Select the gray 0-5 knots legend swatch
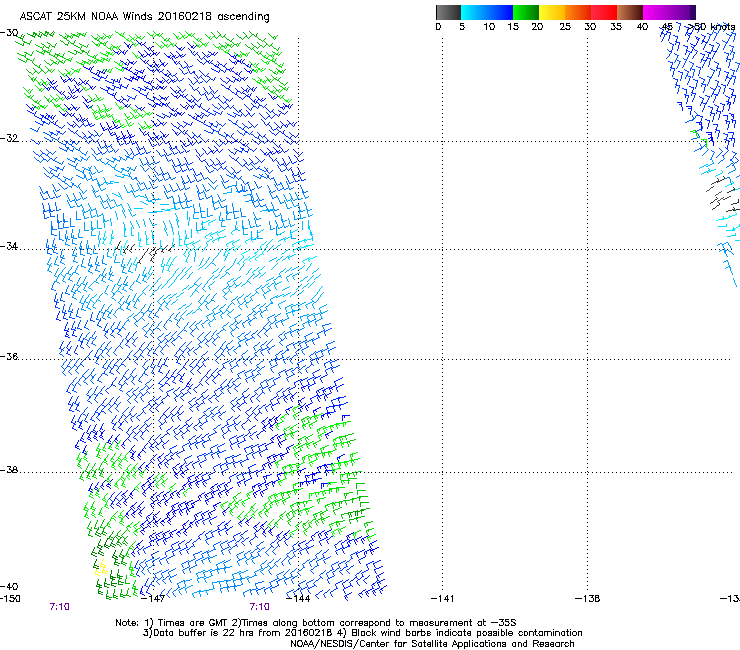 [448, 12]
